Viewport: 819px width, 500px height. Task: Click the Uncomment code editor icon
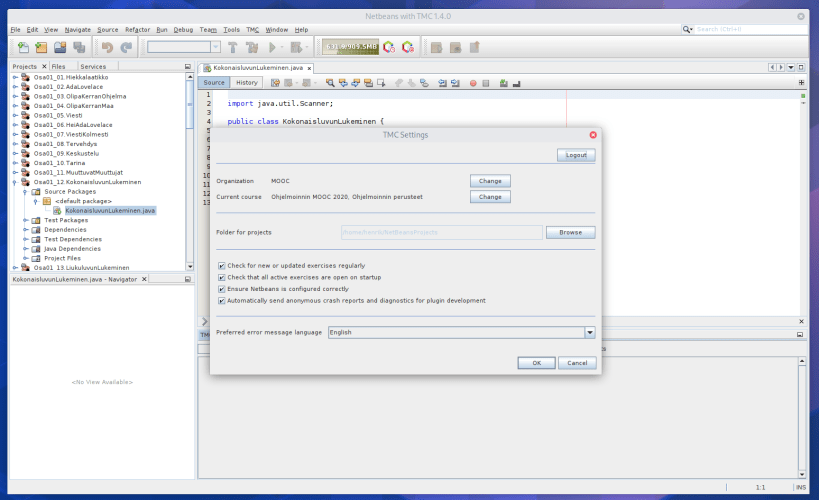(x=517, y=83)
